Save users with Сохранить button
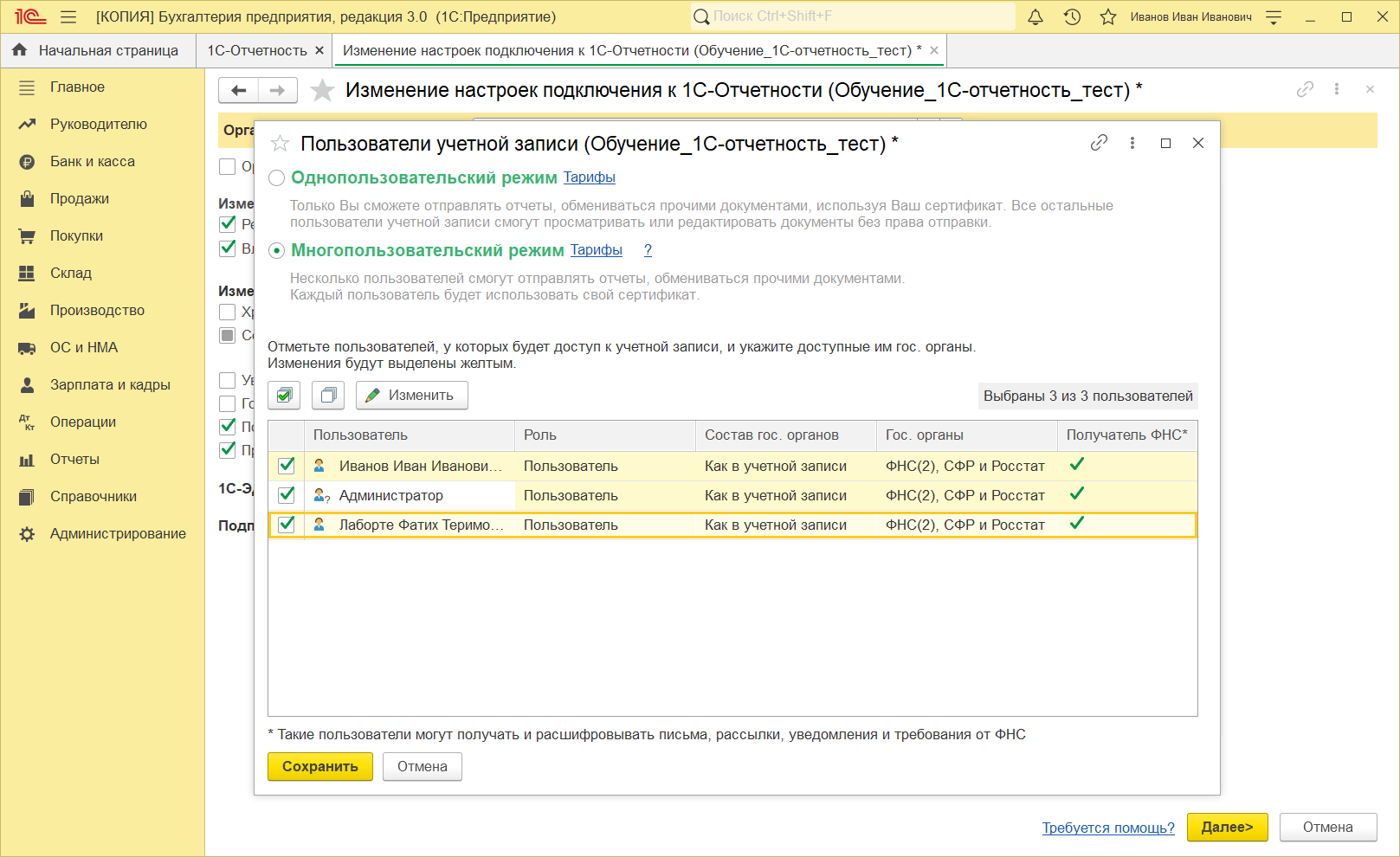 [320, 766]
